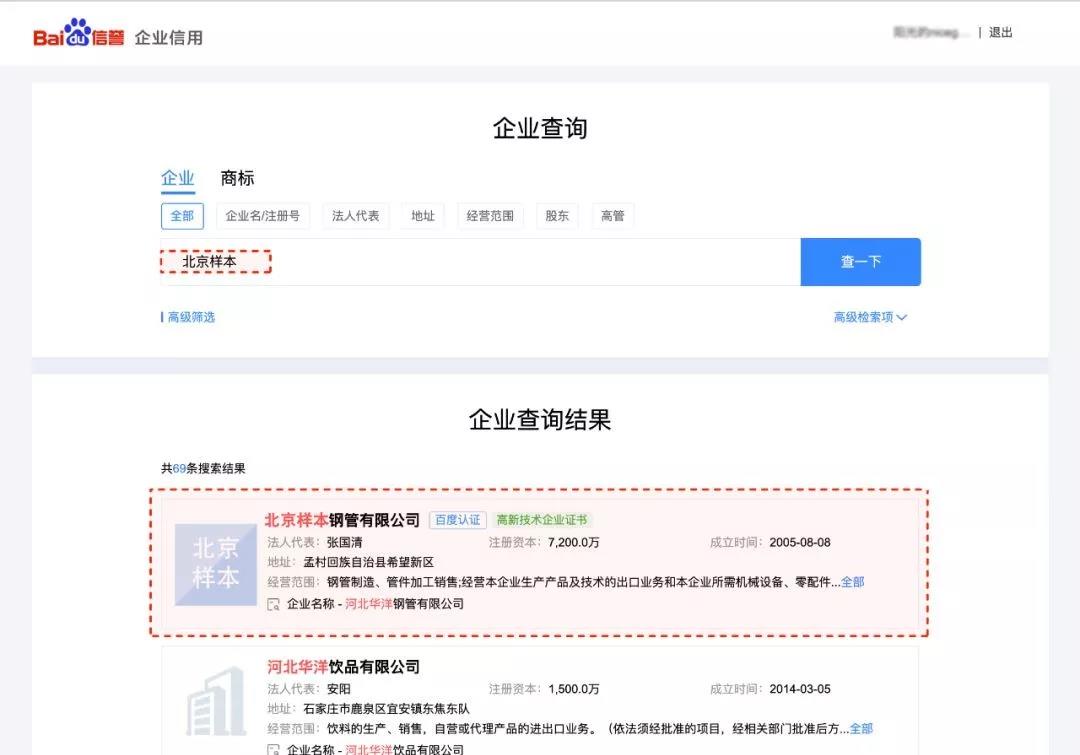Select the 法人代表 filter
The width and height of the screenshot is (1080, 755).
click(356, 216)
